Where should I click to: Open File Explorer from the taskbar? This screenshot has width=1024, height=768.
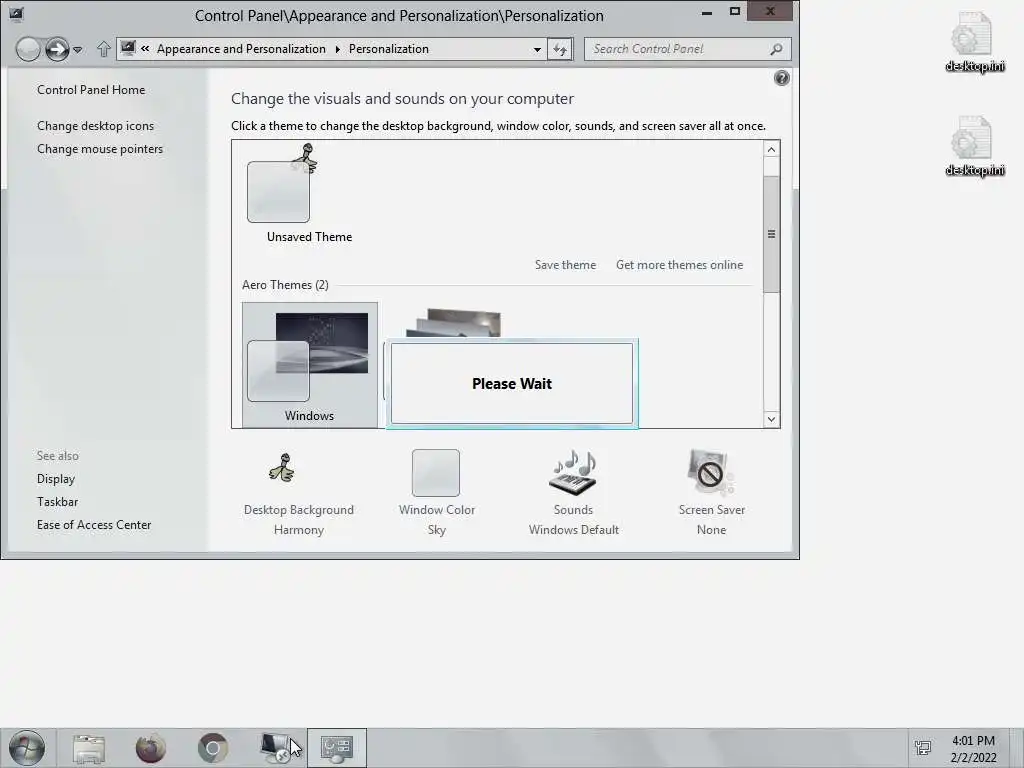(89, 748)
